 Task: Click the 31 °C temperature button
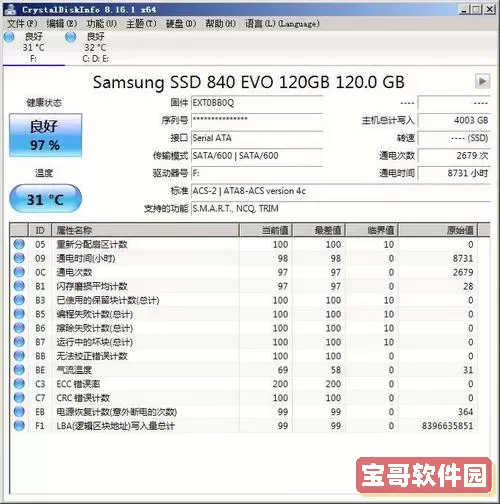coord(45,199)
